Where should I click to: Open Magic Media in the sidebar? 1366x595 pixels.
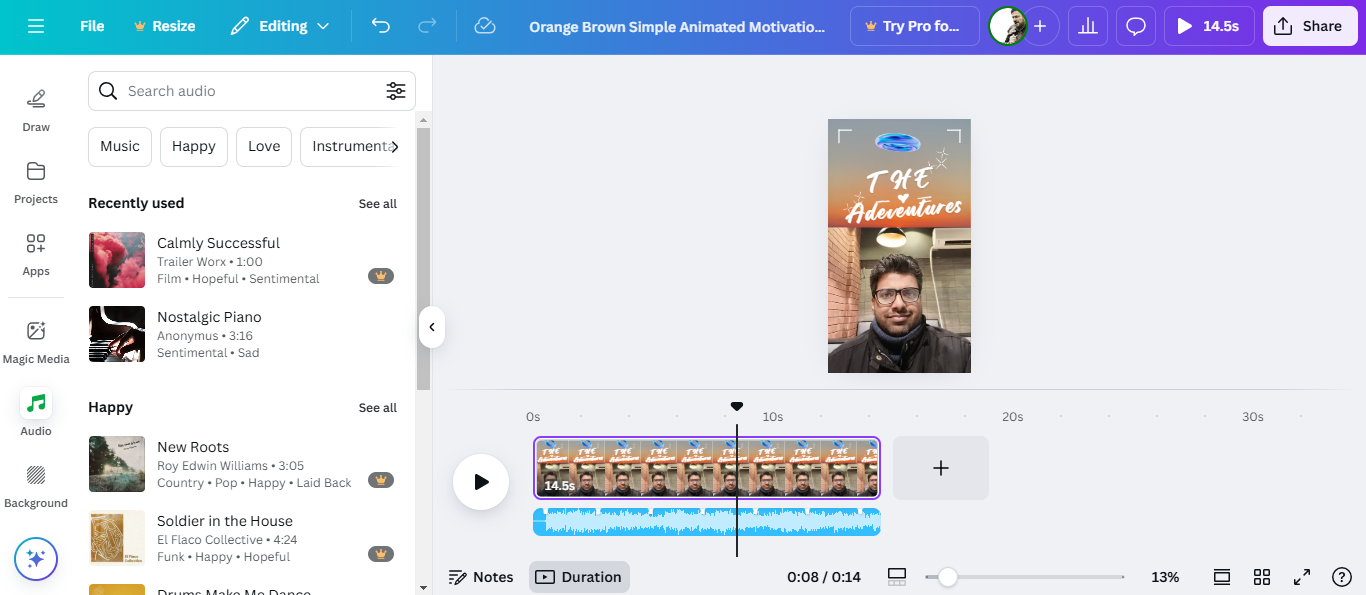pos(36,341)
